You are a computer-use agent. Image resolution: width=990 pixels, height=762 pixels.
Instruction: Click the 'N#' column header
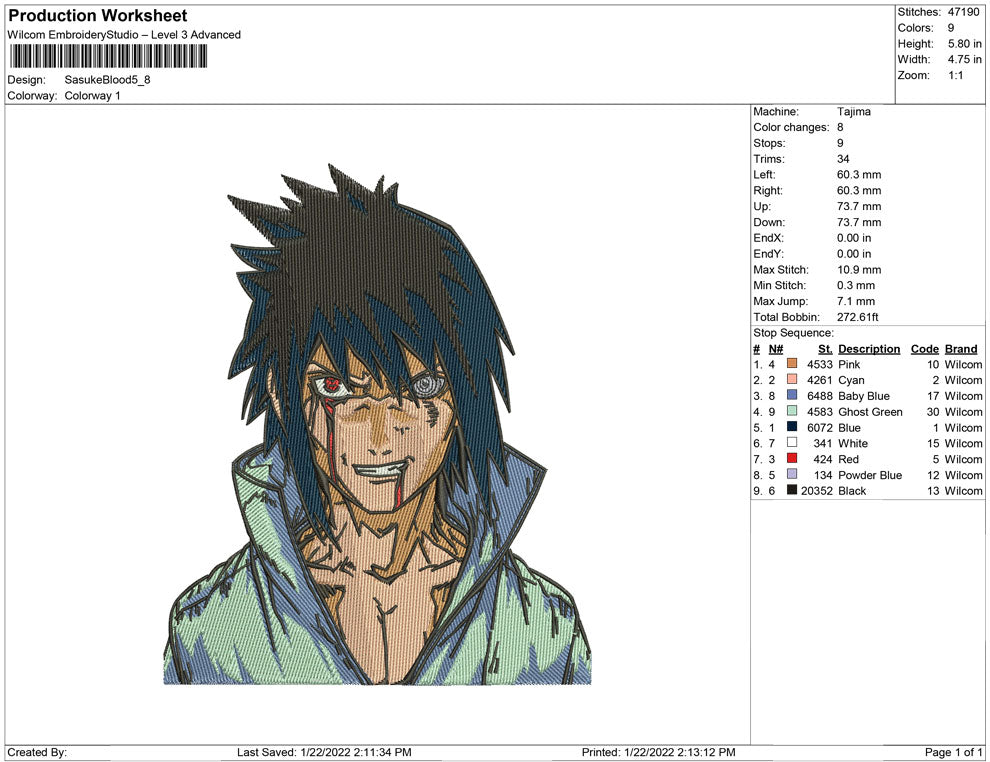click(x=775, y=349)
